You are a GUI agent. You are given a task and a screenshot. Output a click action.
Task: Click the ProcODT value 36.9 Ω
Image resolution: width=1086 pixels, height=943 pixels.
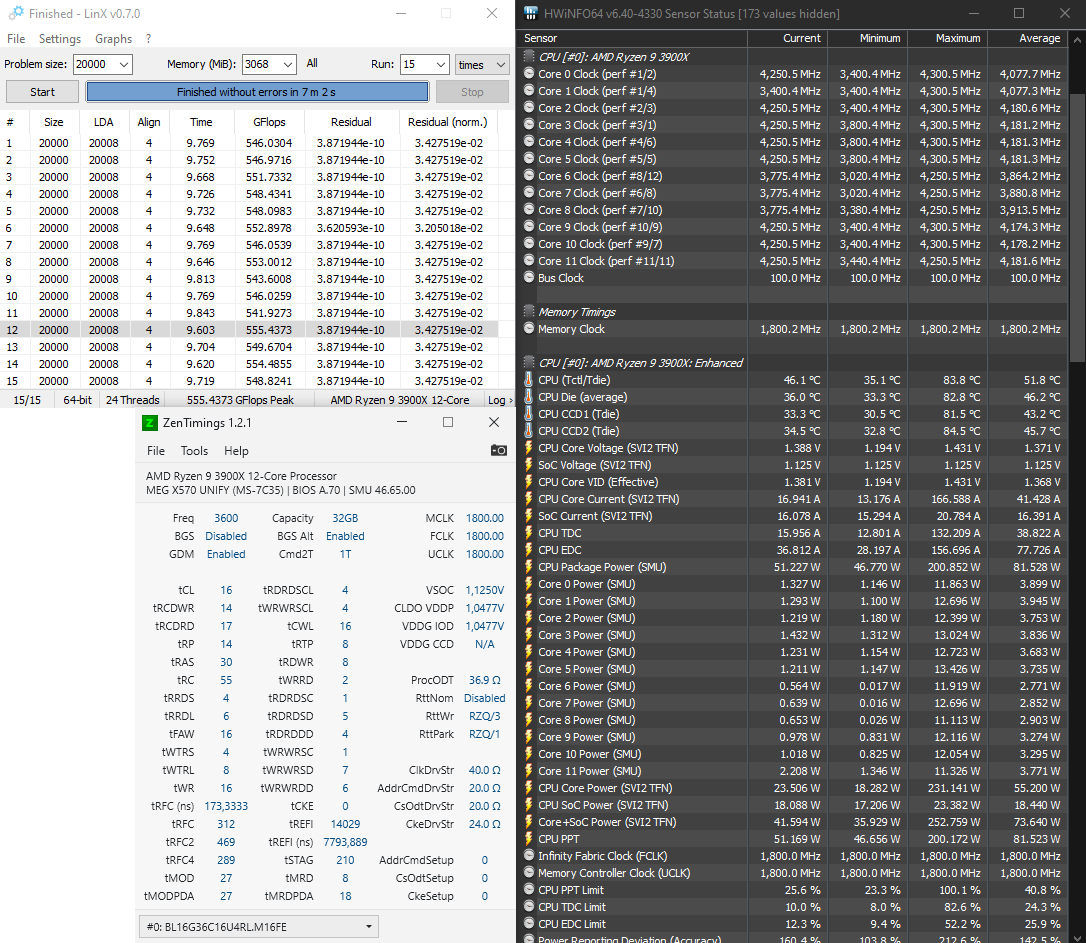click(x=485, y=680)
